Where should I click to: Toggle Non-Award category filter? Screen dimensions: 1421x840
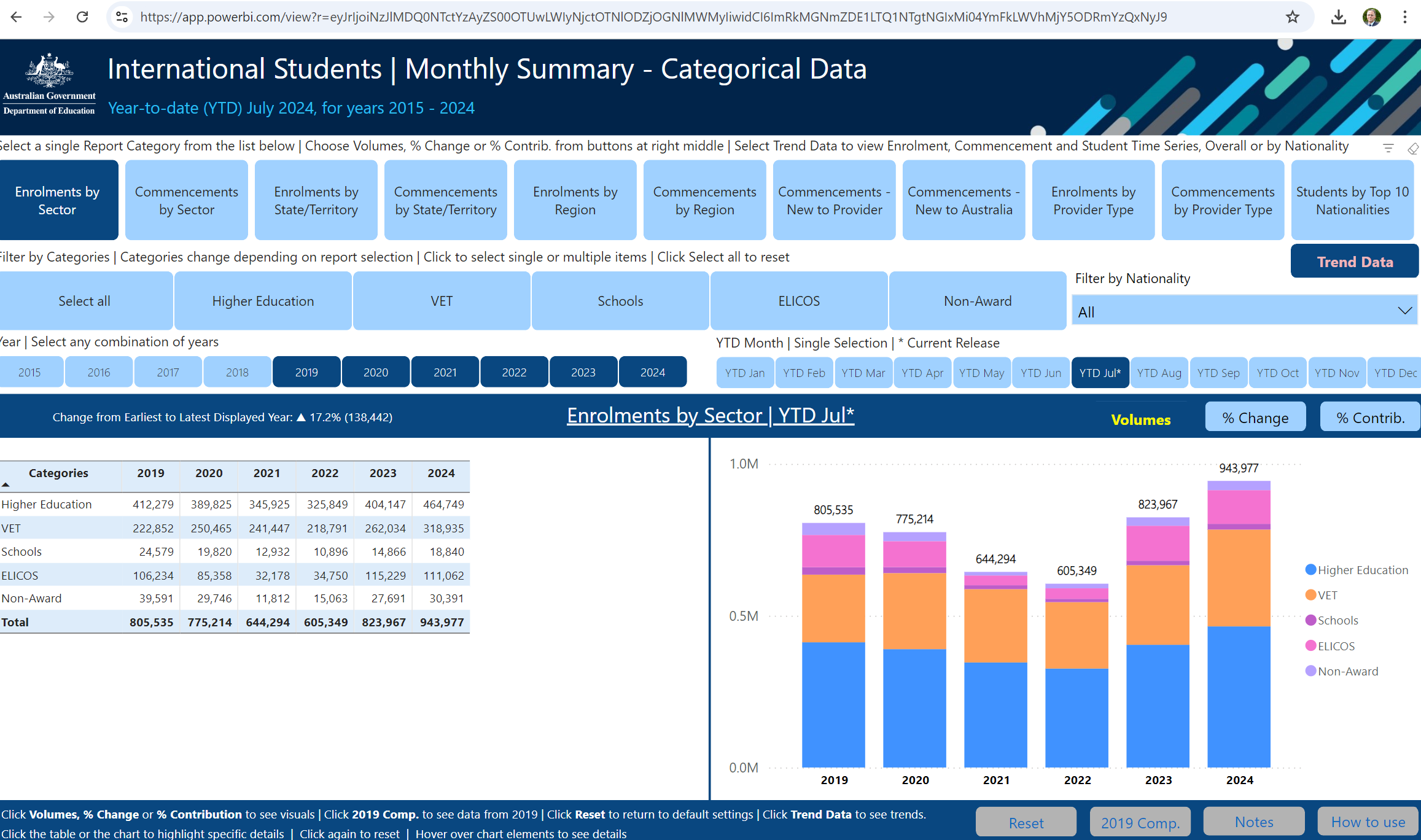[978, 301]
